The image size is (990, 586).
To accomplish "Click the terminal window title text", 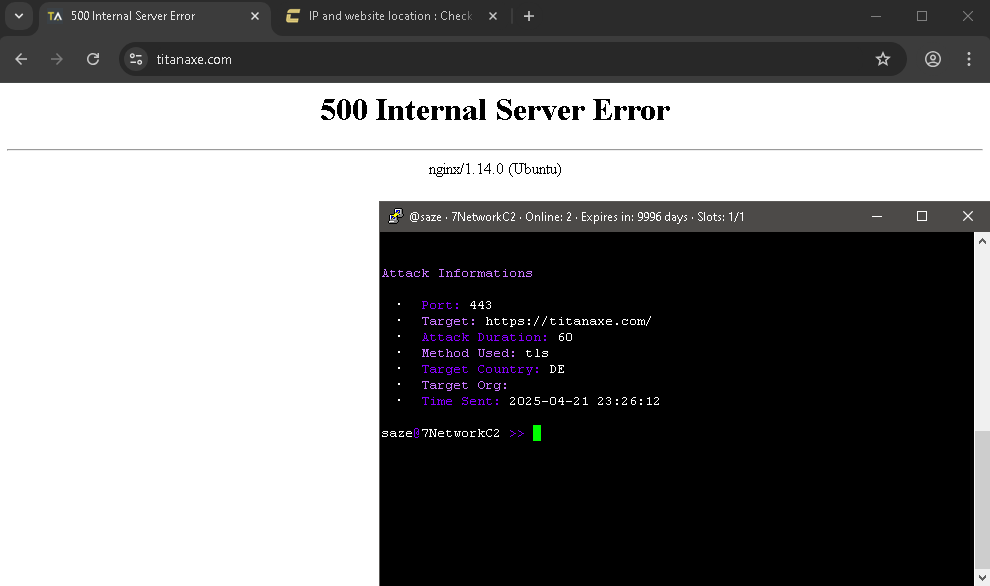I will coord(576,217).
